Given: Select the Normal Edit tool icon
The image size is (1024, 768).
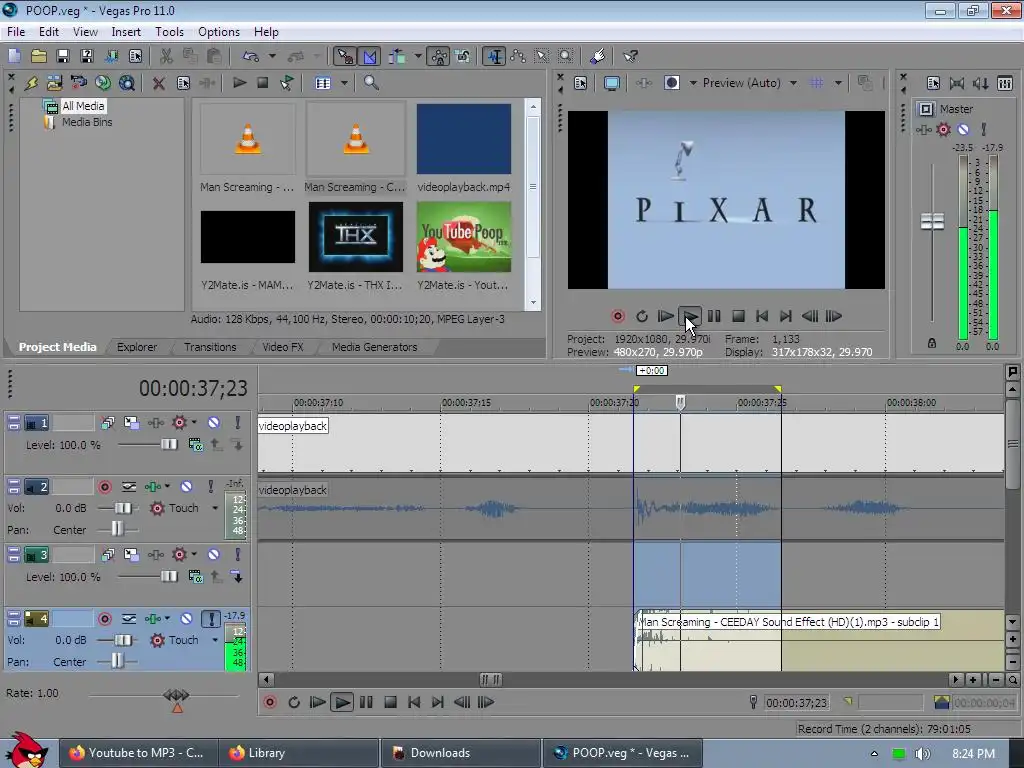Looking at the screenshot, I should tap(494, 56).
